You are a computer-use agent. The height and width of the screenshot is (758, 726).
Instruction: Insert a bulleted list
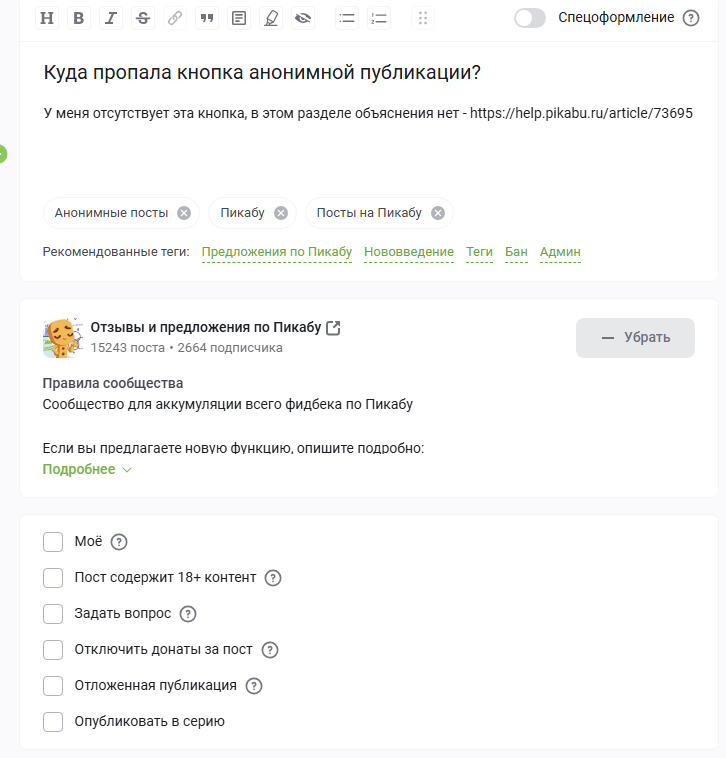point(347,18)
